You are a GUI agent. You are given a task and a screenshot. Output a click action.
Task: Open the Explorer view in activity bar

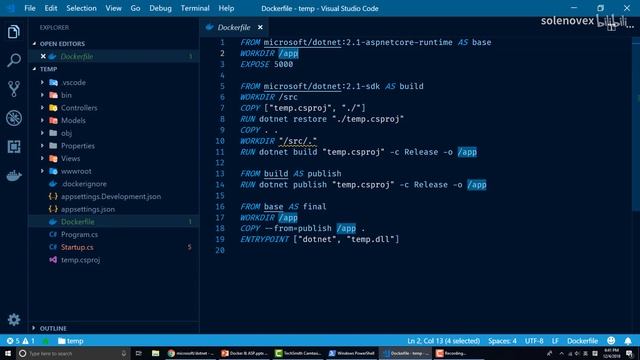coord(13,32)
